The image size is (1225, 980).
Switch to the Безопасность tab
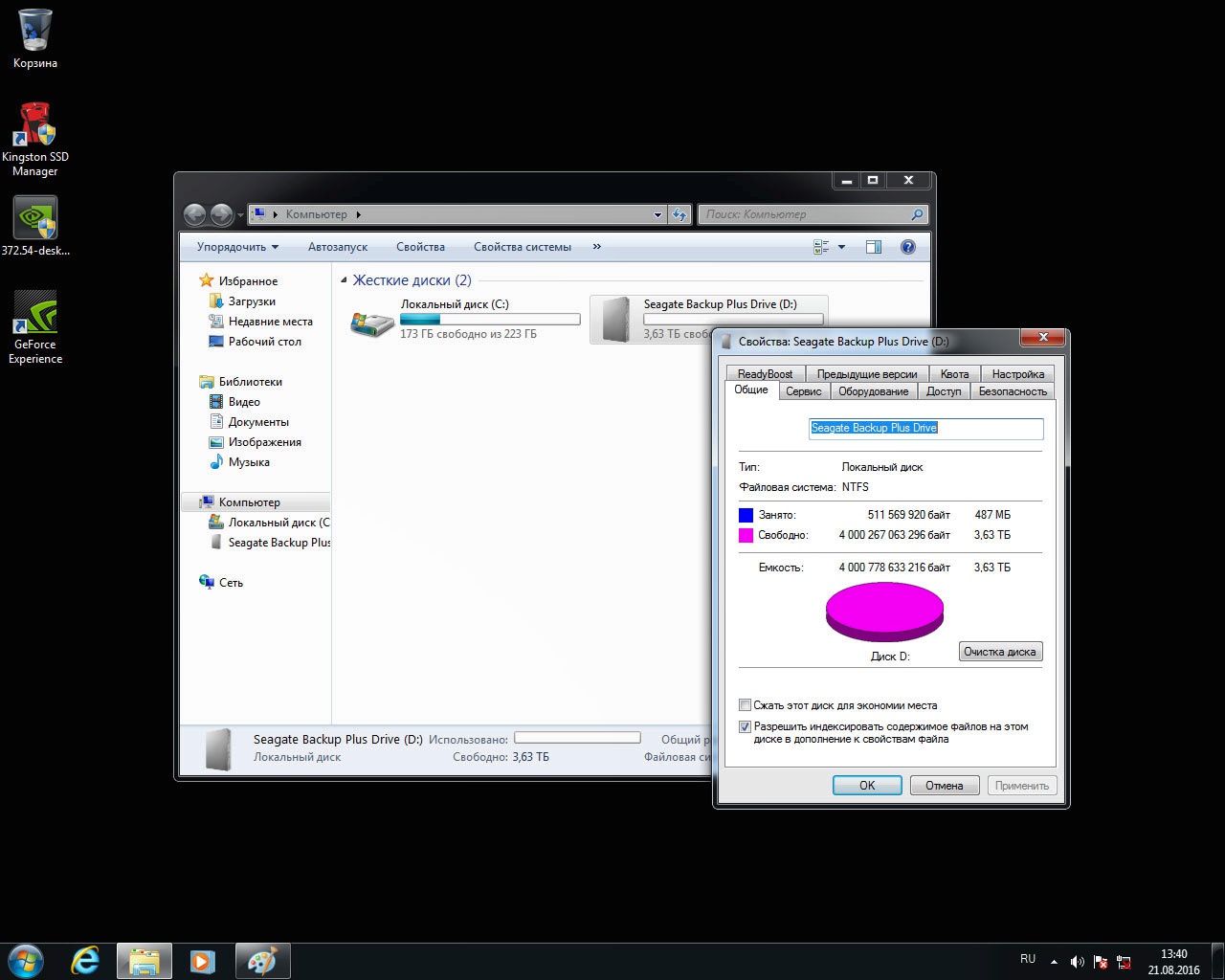point(1013,391)
